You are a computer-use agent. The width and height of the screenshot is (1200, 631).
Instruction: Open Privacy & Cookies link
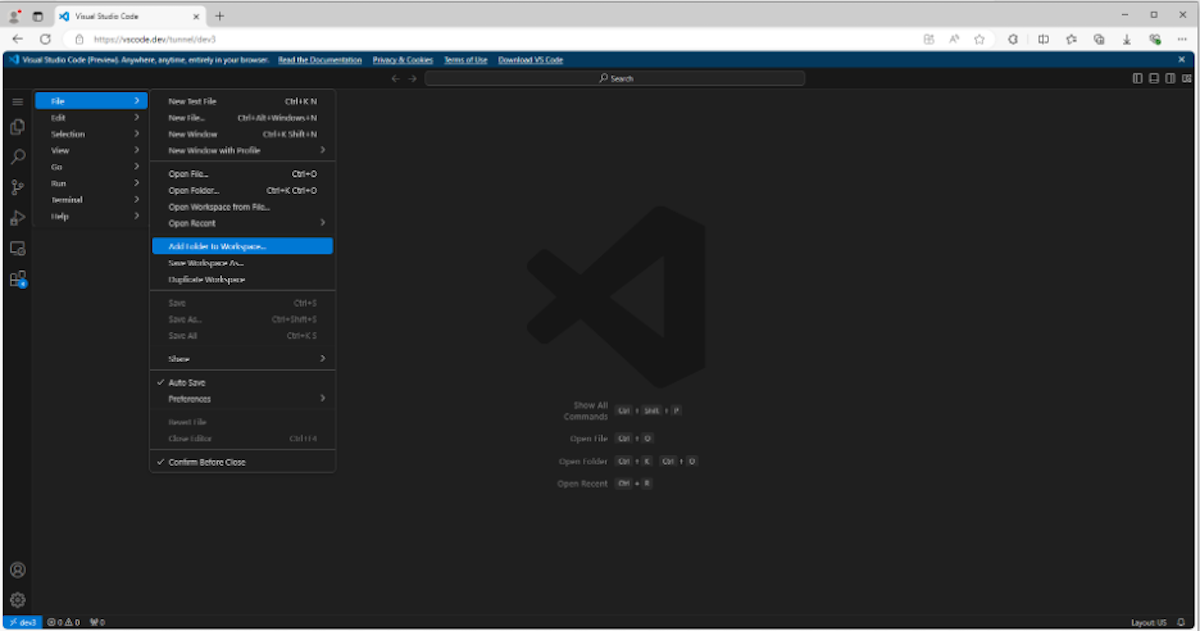click(403, 60)
